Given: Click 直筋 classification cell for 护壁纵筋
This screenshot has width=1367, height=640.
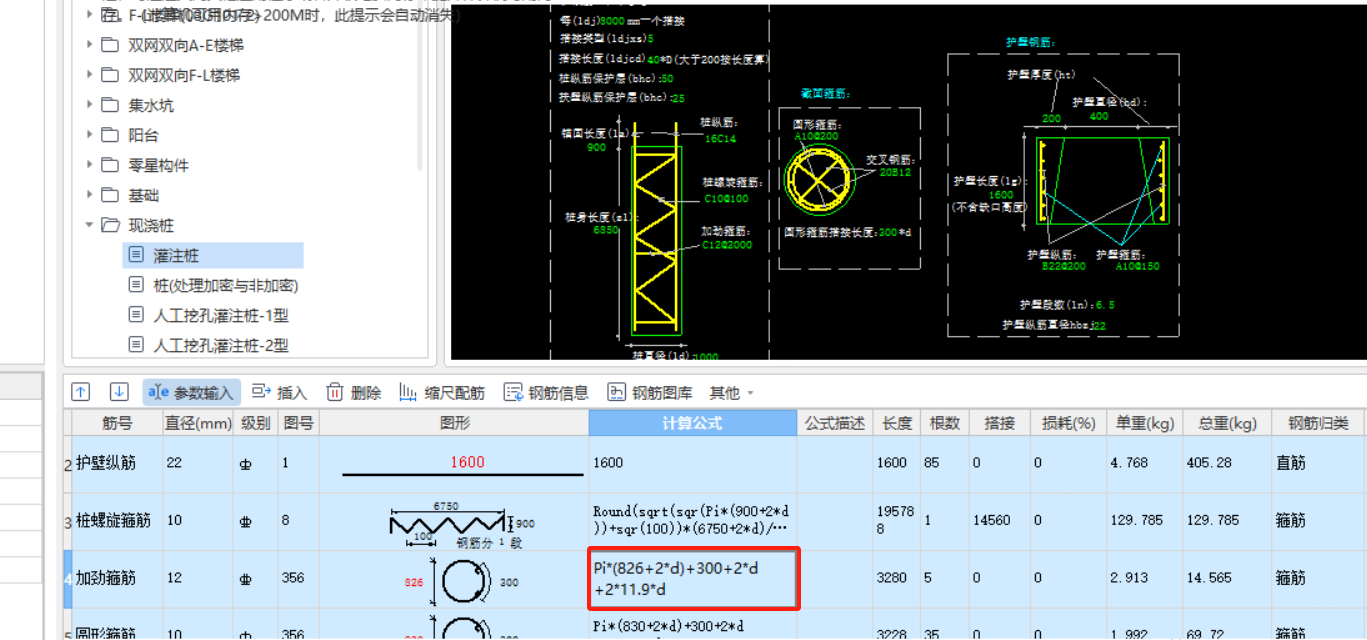Looking at the screenshot, I should click(x=1318, y=463).
